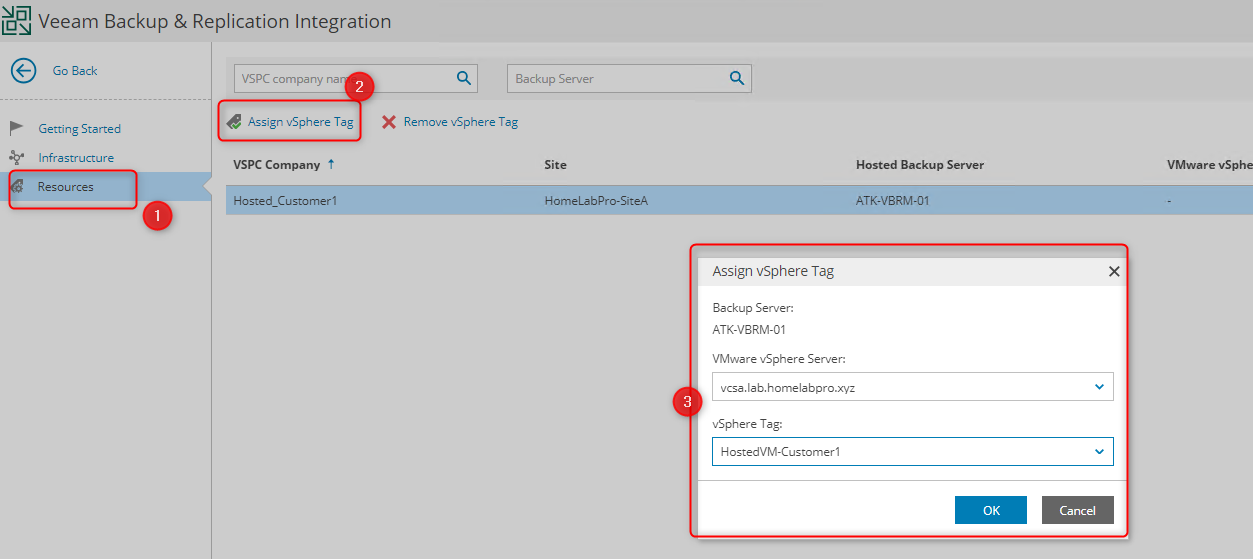The height and width of the screenshot is (559, 1253).
Task: Click the red X Remove vSphere Tag icon
Action: click(x=389, y=122)
